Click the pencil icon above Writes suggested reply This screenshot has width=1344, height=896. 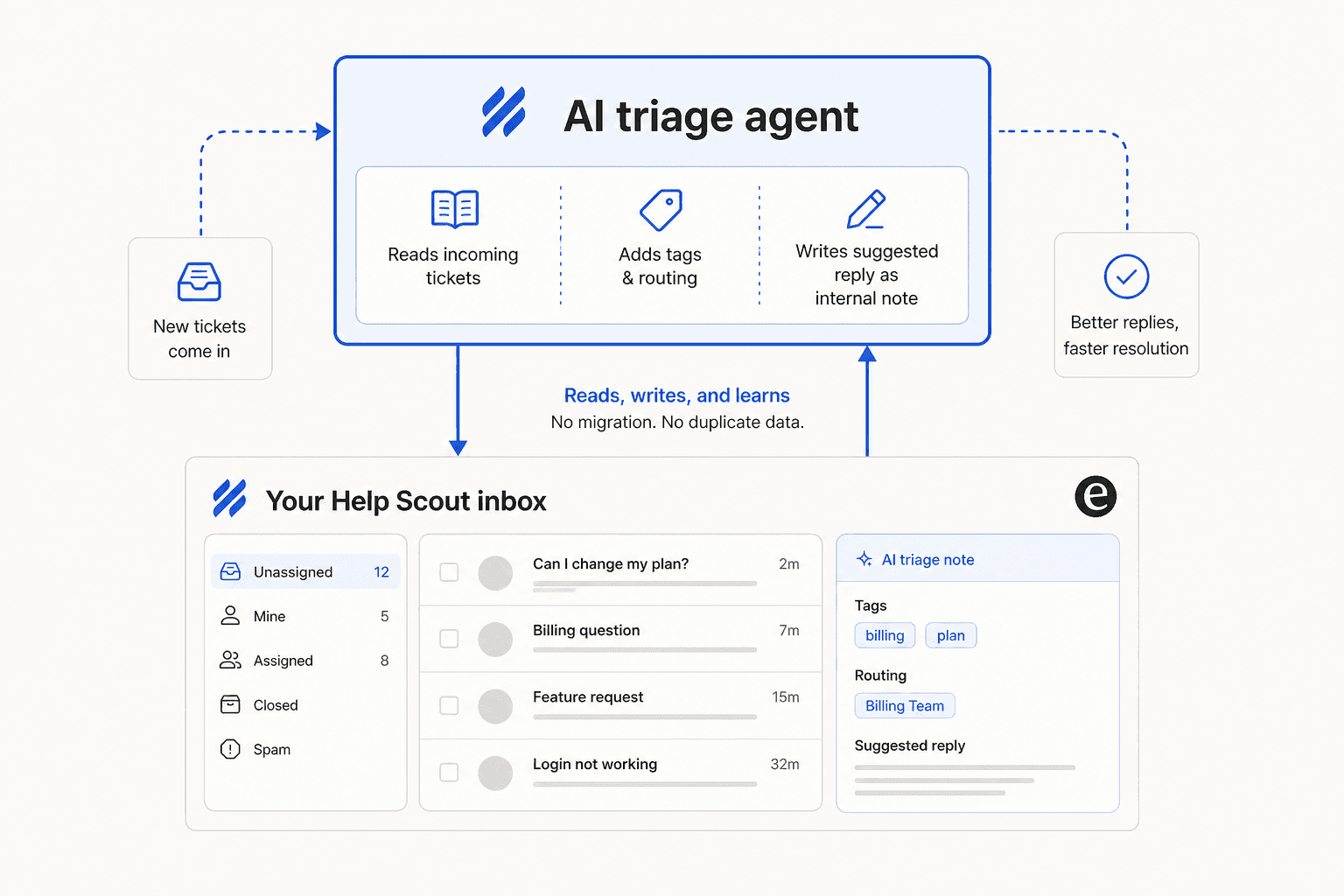click(x=866, y=209)
